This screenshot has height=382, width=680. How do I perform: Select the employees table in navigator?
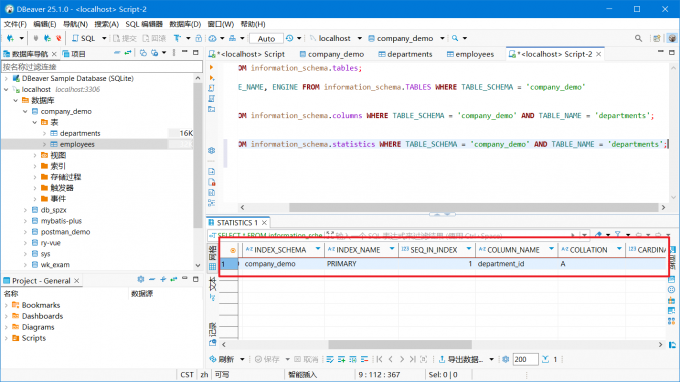pyautogui.click(x=77, y=144)
